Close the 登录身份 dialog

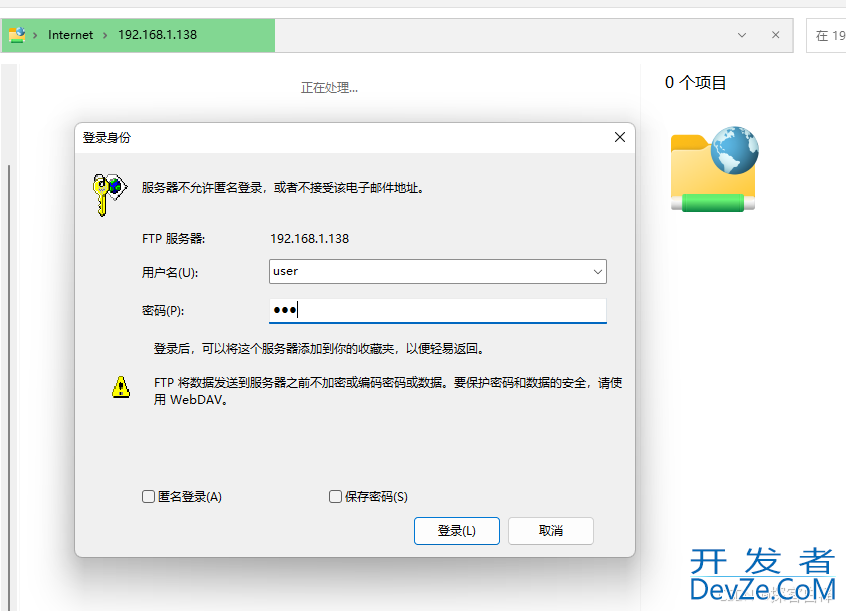click(x=620, y=137)
